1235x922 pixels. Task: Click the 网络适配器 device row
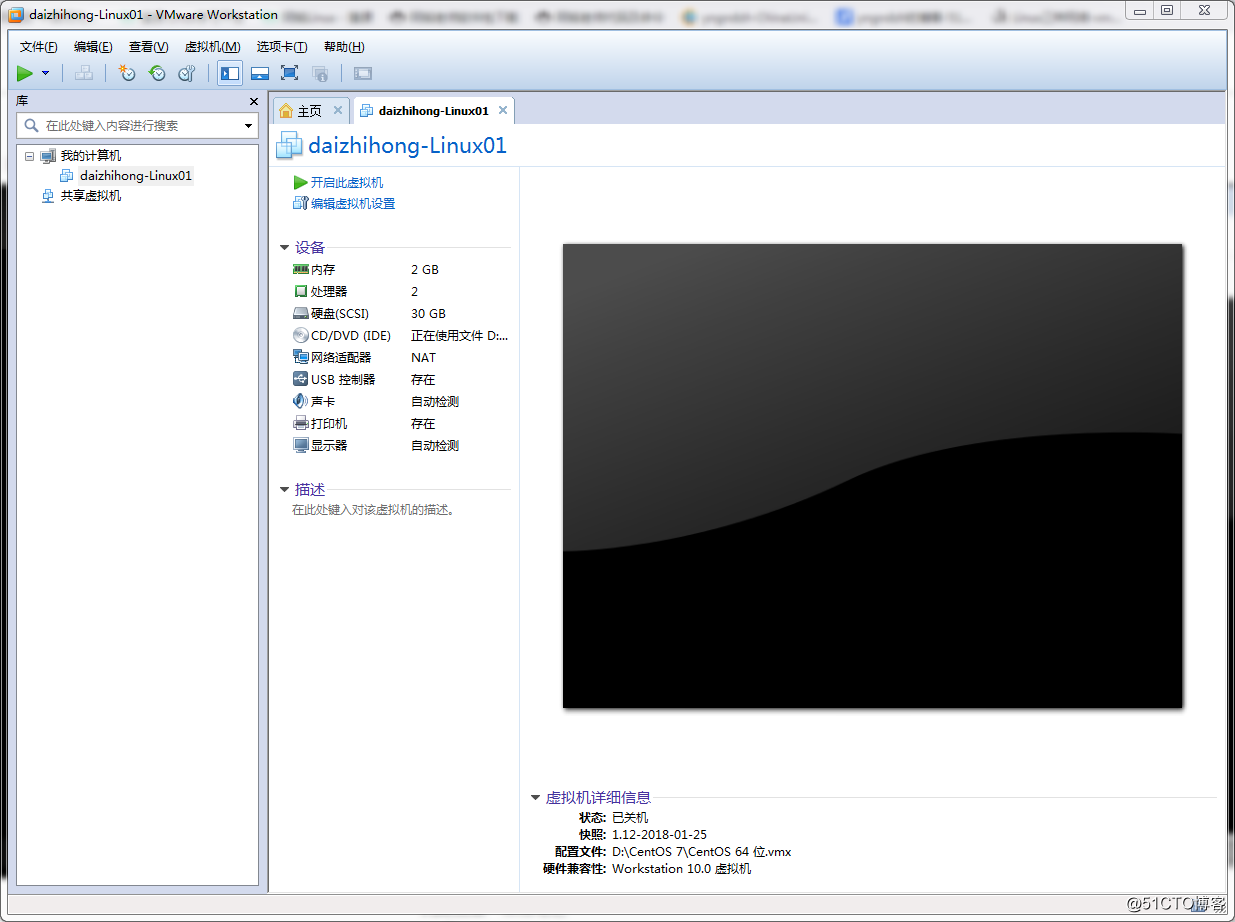pyautogui.click(x=401, y=358)
